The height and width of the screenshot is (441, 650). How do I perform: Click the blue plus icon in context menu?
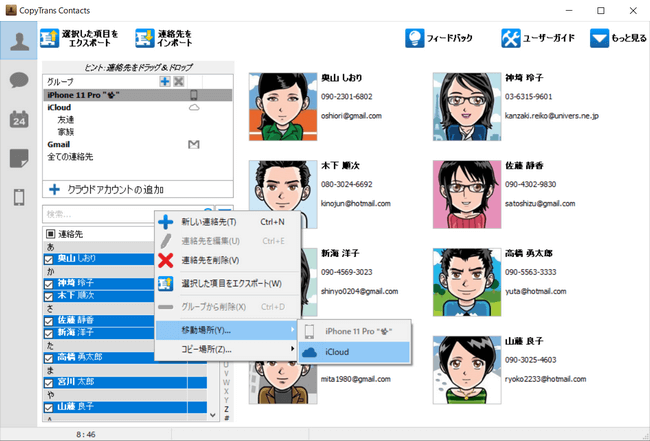[x=165, y=222]
